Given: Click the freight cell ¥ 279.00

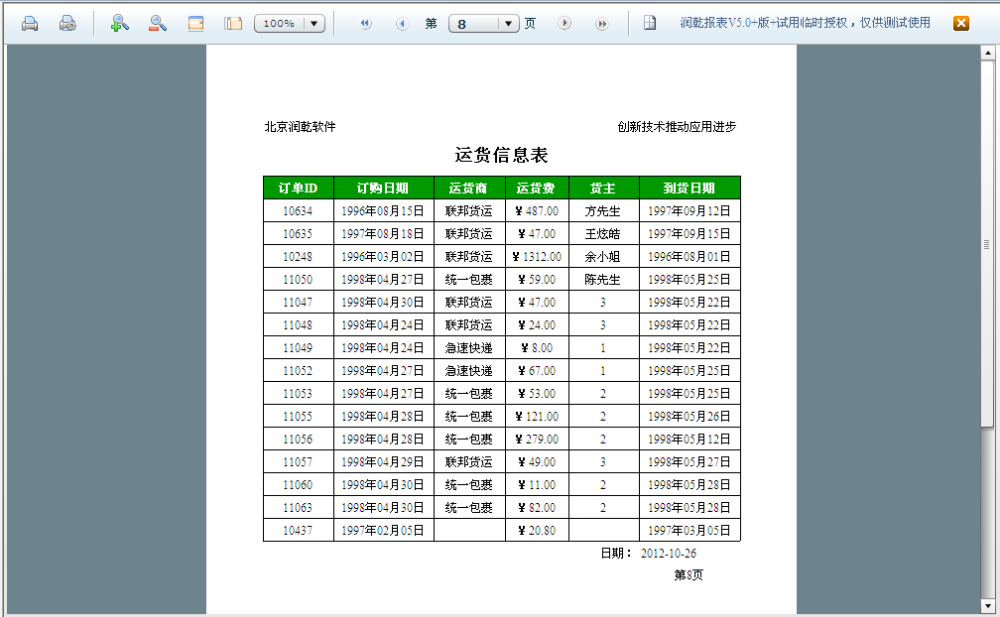Looking at the screenshot, I should click(537, 439).
